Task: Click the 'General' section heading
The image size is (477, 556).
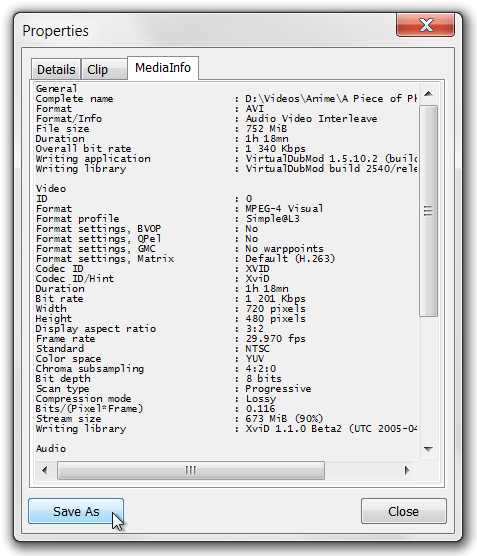Action: [x=56, y=88]
